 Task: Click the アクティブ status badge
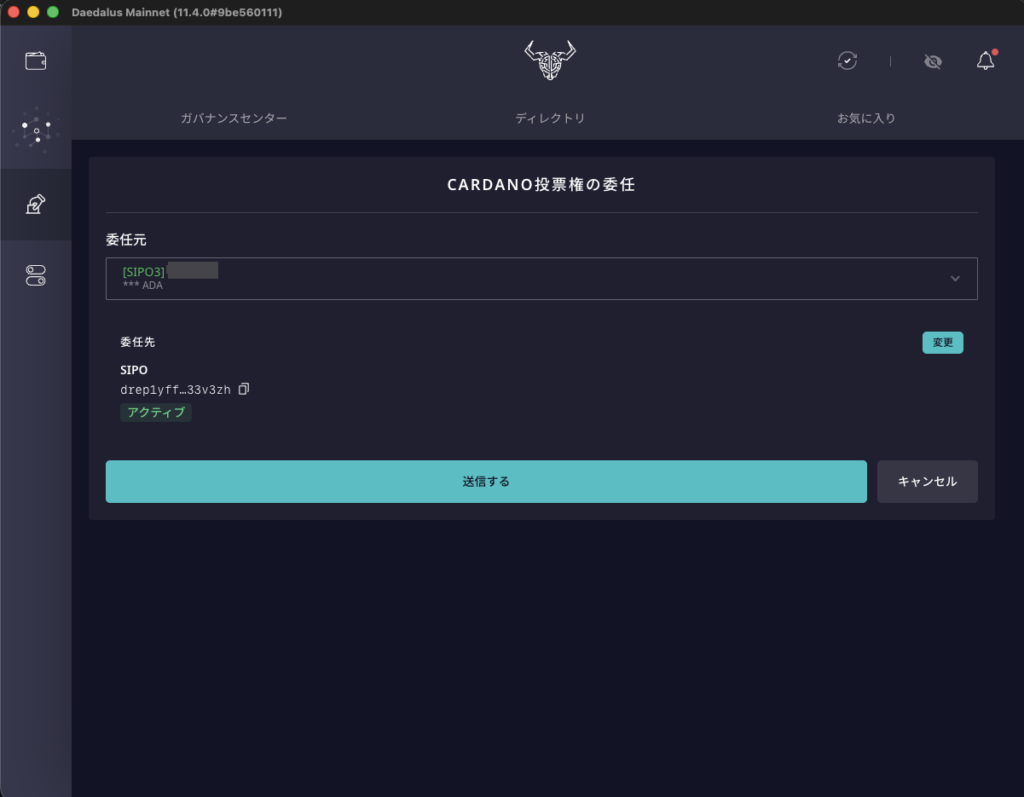click(155, 412)
